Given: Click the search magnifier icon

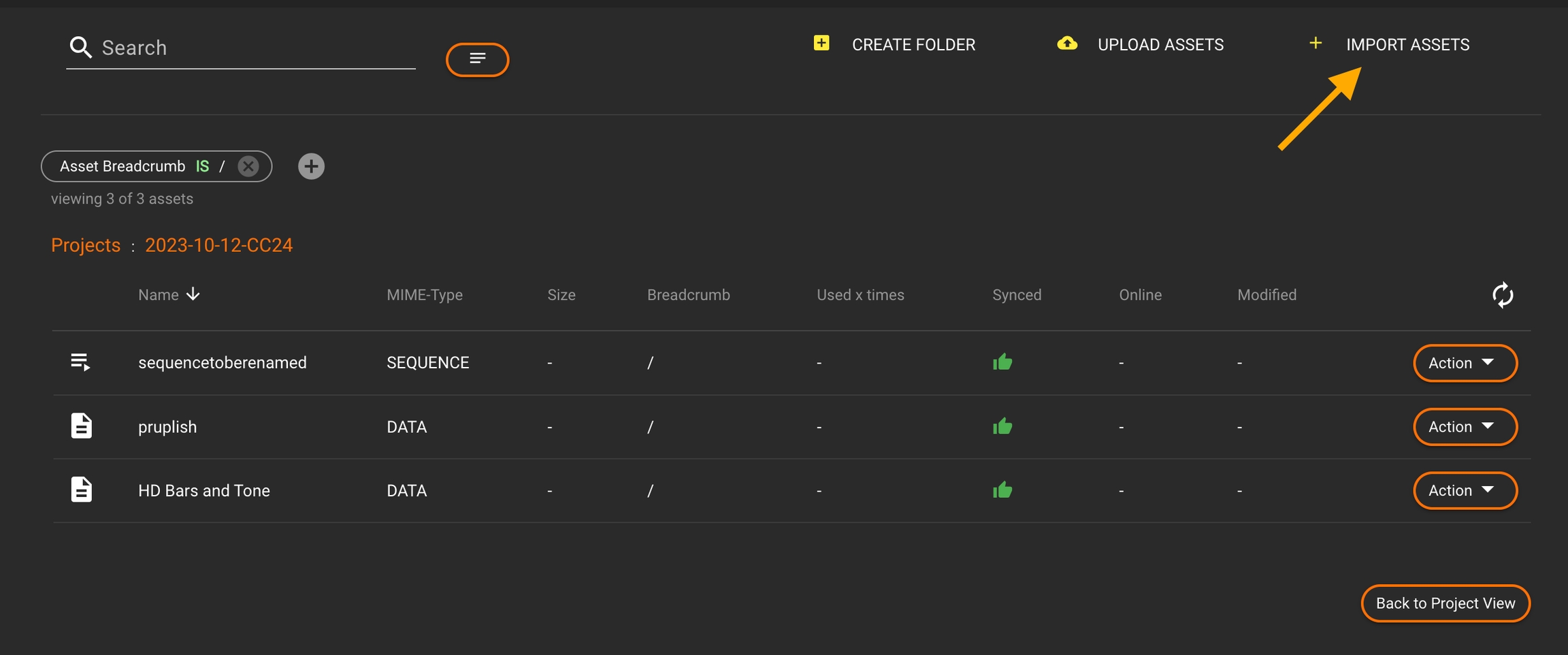Looking at the screenshot, I should (x=80, y=48).
